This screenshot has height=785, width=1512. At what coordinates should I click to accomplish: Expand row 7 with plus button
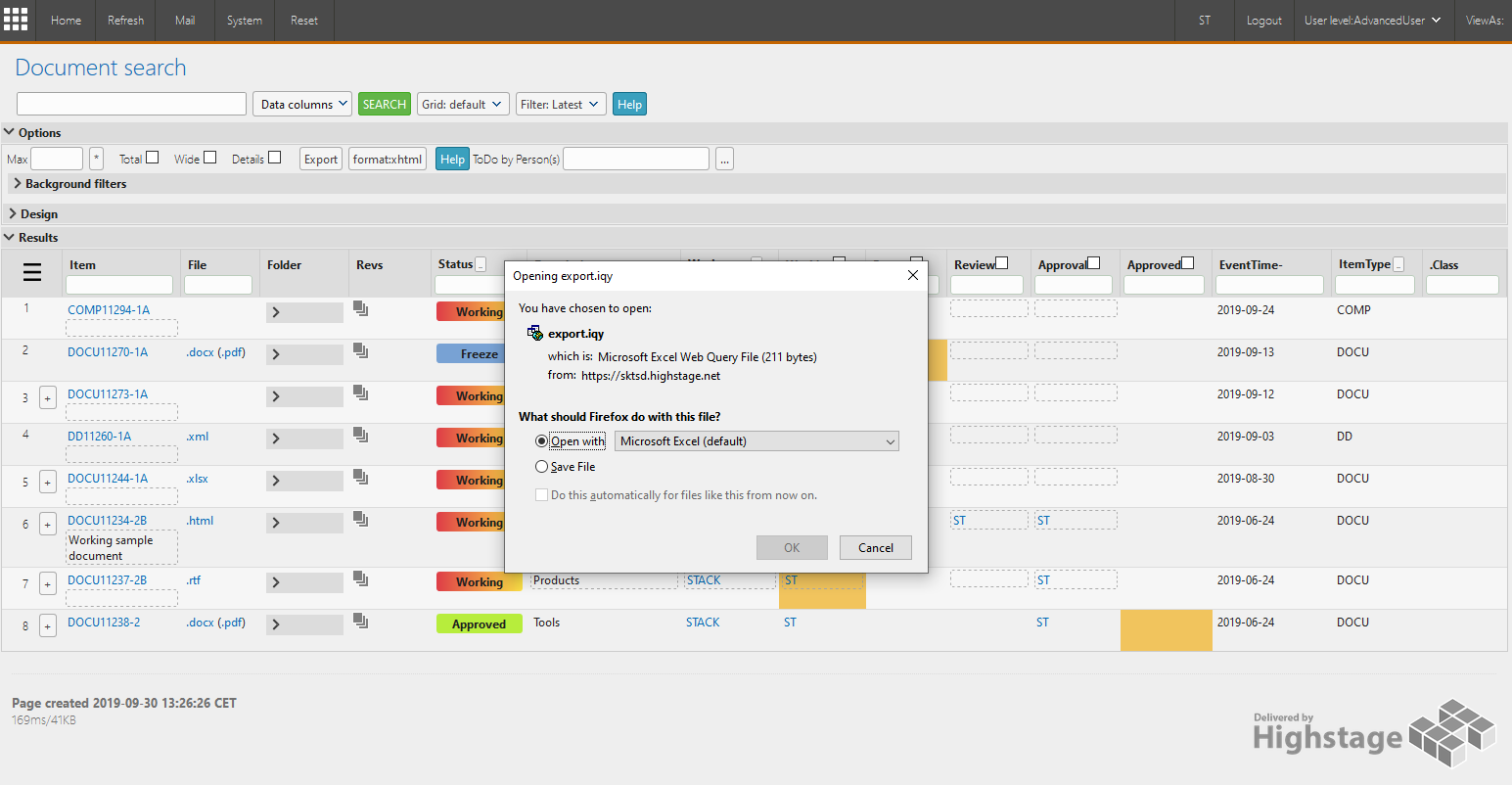click(x=47, y=584)
